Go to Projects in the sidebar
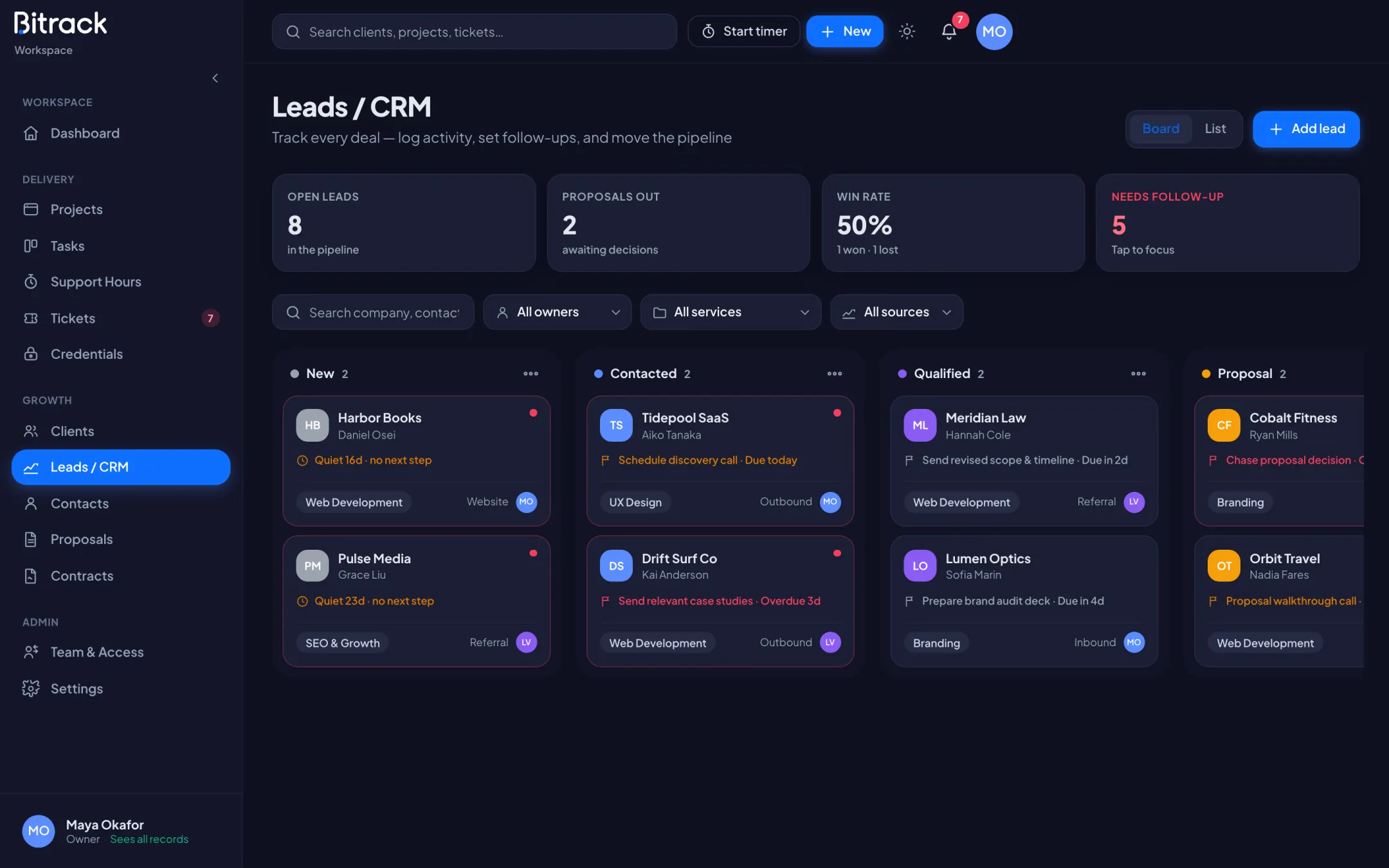This screenshot has height=868, width=1389. [x=121, y=210]
